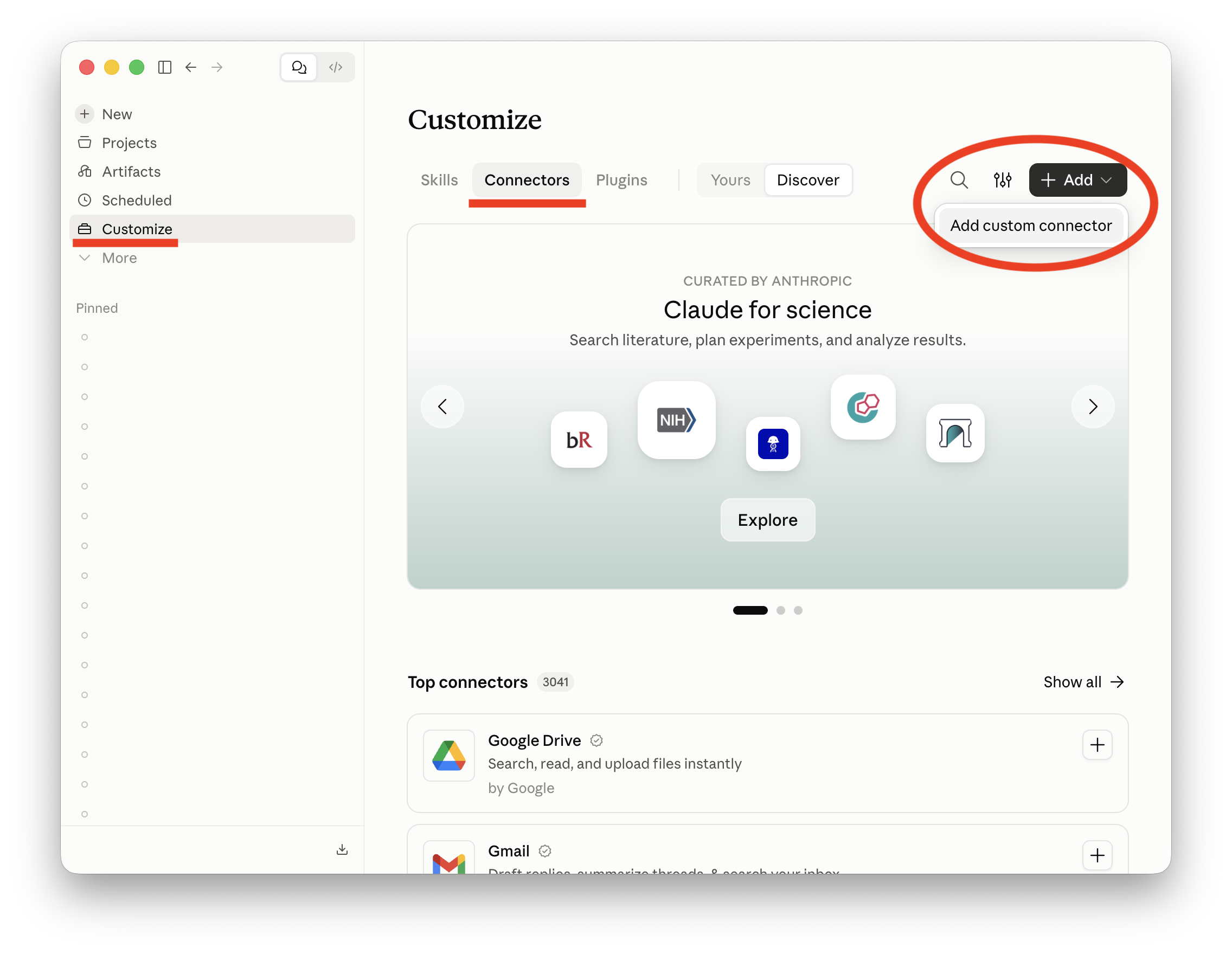Open Google Drive connector title
Viewport: 1232px width, 954px height.
point(534,740)
